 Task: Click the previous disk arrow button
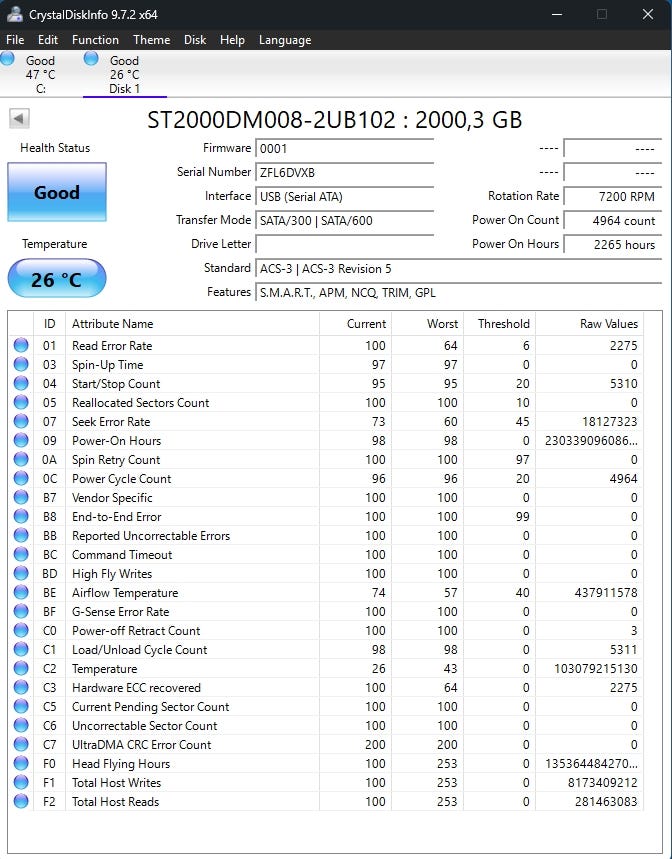pos(19,118)
